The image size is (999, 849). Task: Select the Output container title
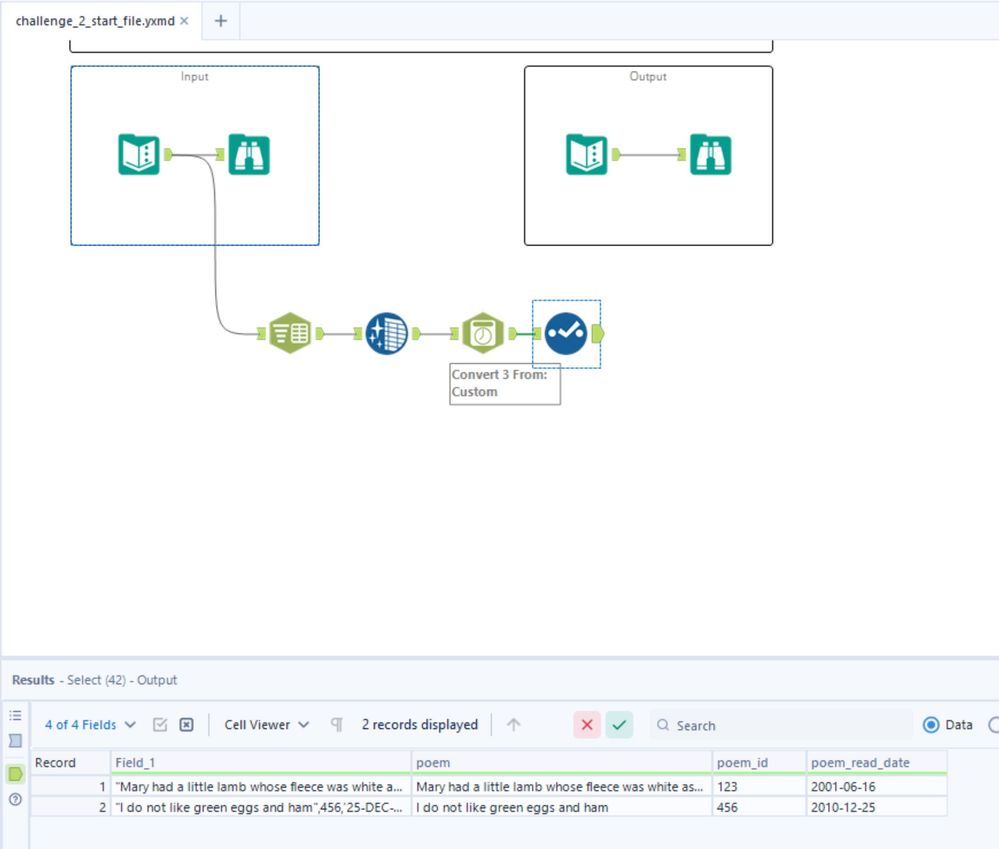pos(648,76)
